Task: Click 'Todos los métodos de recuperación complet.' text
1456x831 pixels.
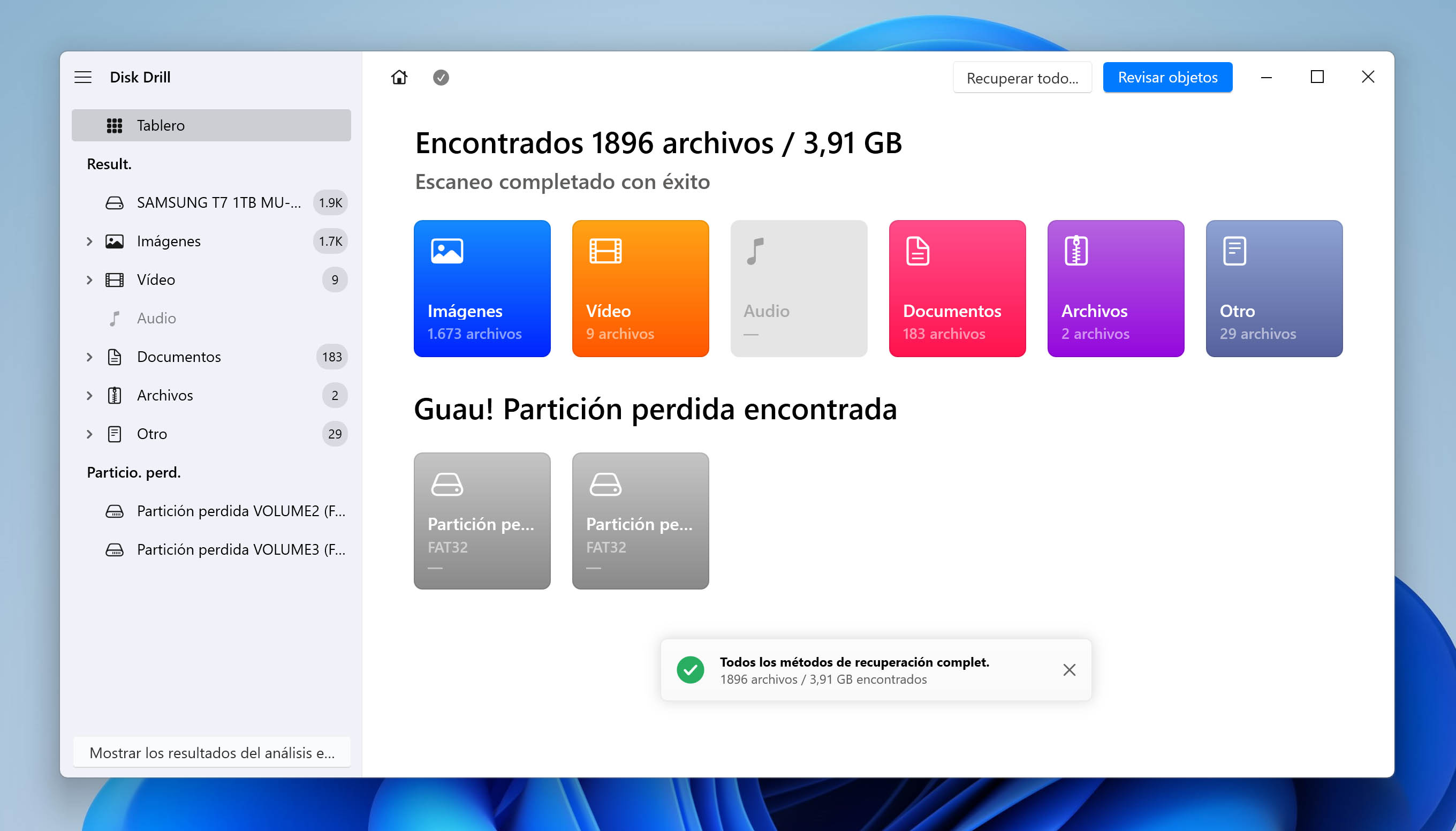Action: (855, 662)
